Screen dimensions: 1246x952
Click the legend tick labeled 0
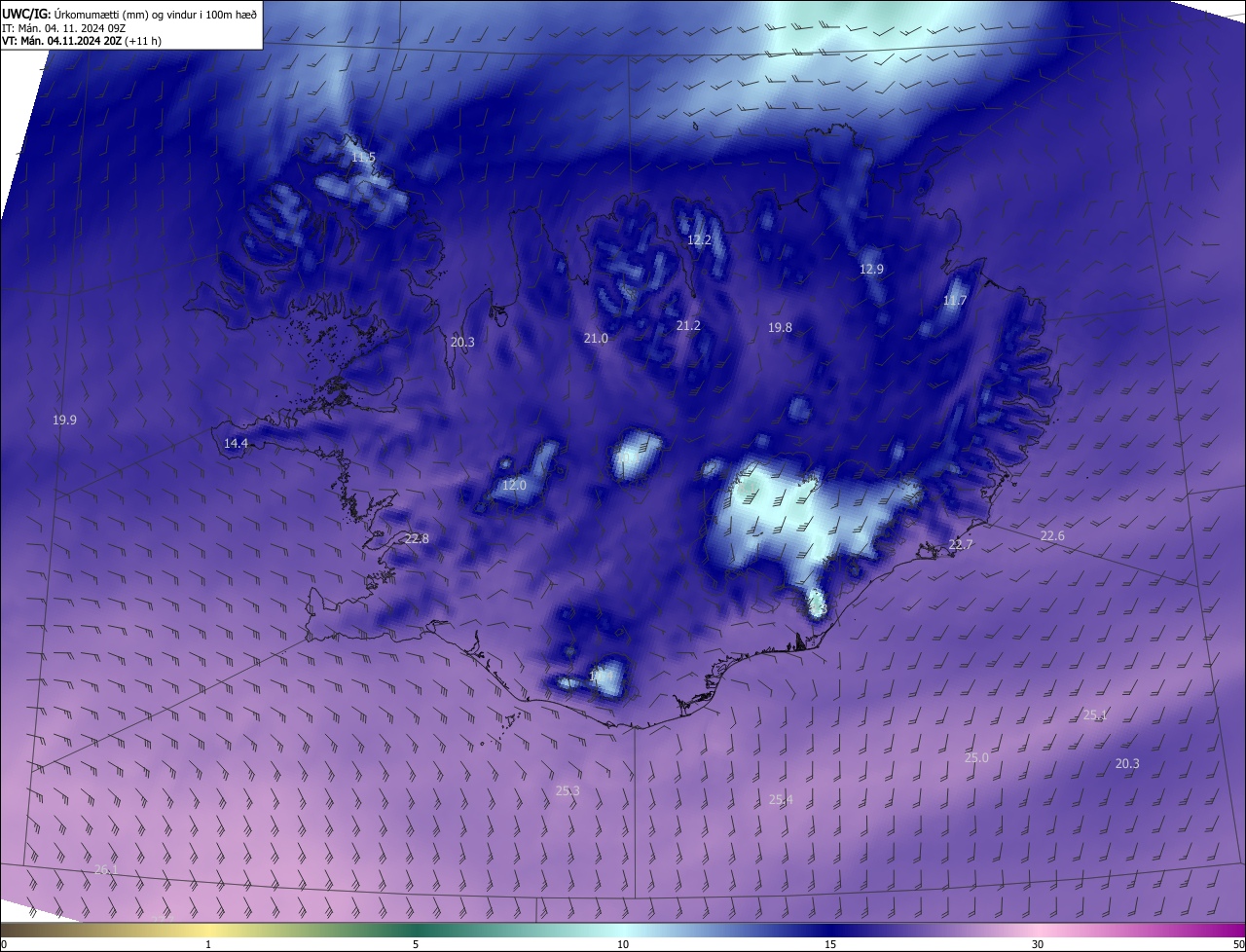click(x=4, y=944)
